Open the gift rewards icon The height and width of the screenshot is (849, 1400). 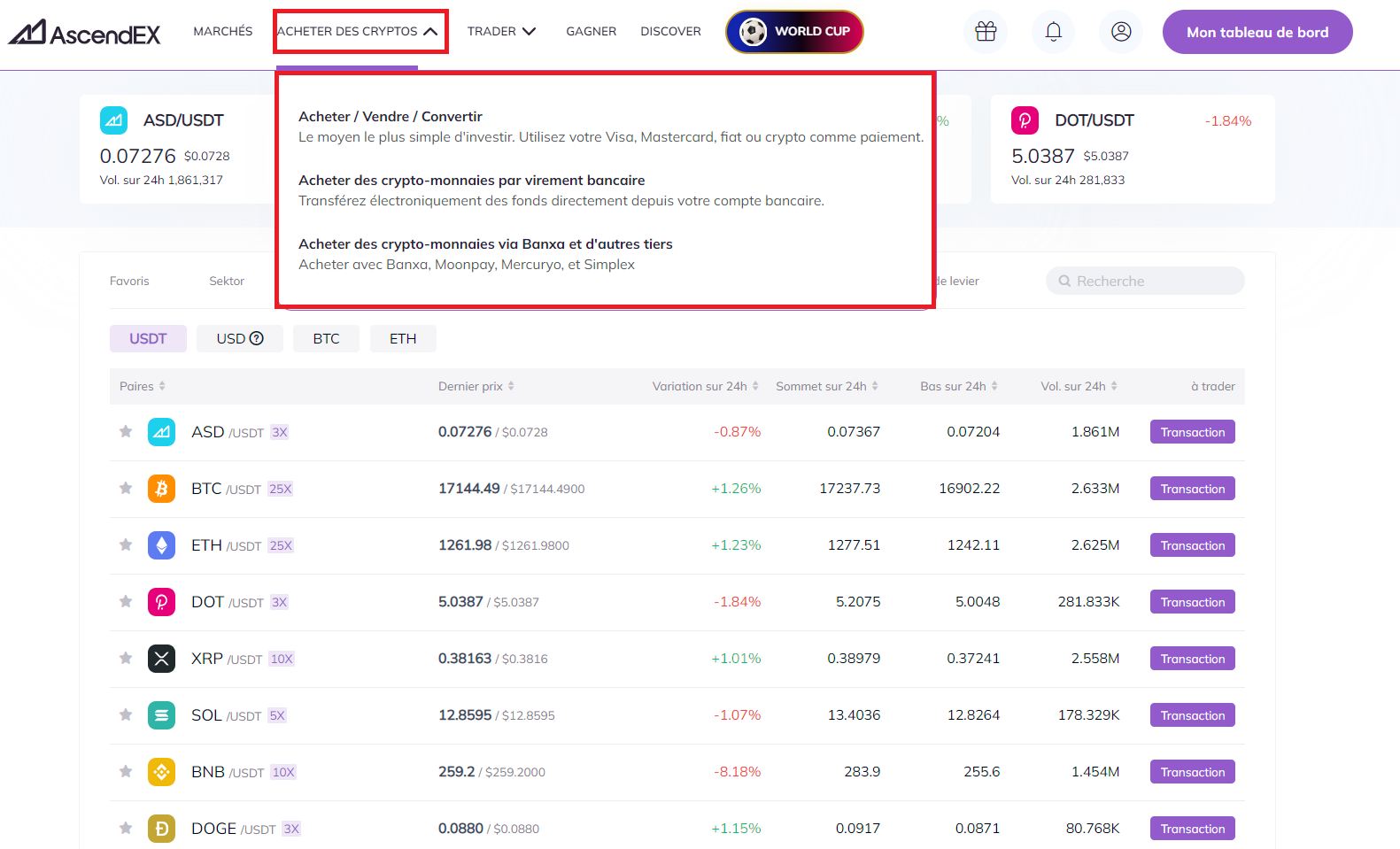pyautogui.click(x=986, y=32)
